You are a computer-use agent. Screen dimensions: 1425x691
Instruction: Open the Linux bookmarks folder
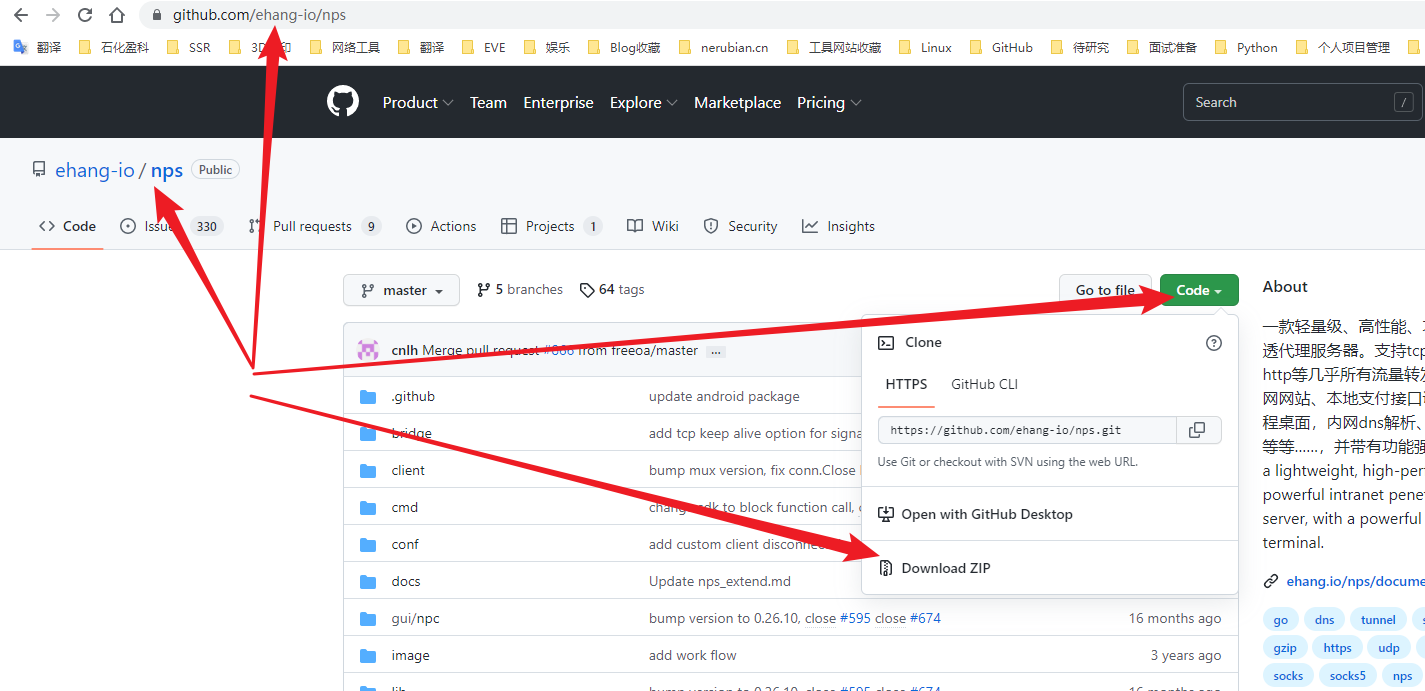pyautogui.click(x=926, y=47)
